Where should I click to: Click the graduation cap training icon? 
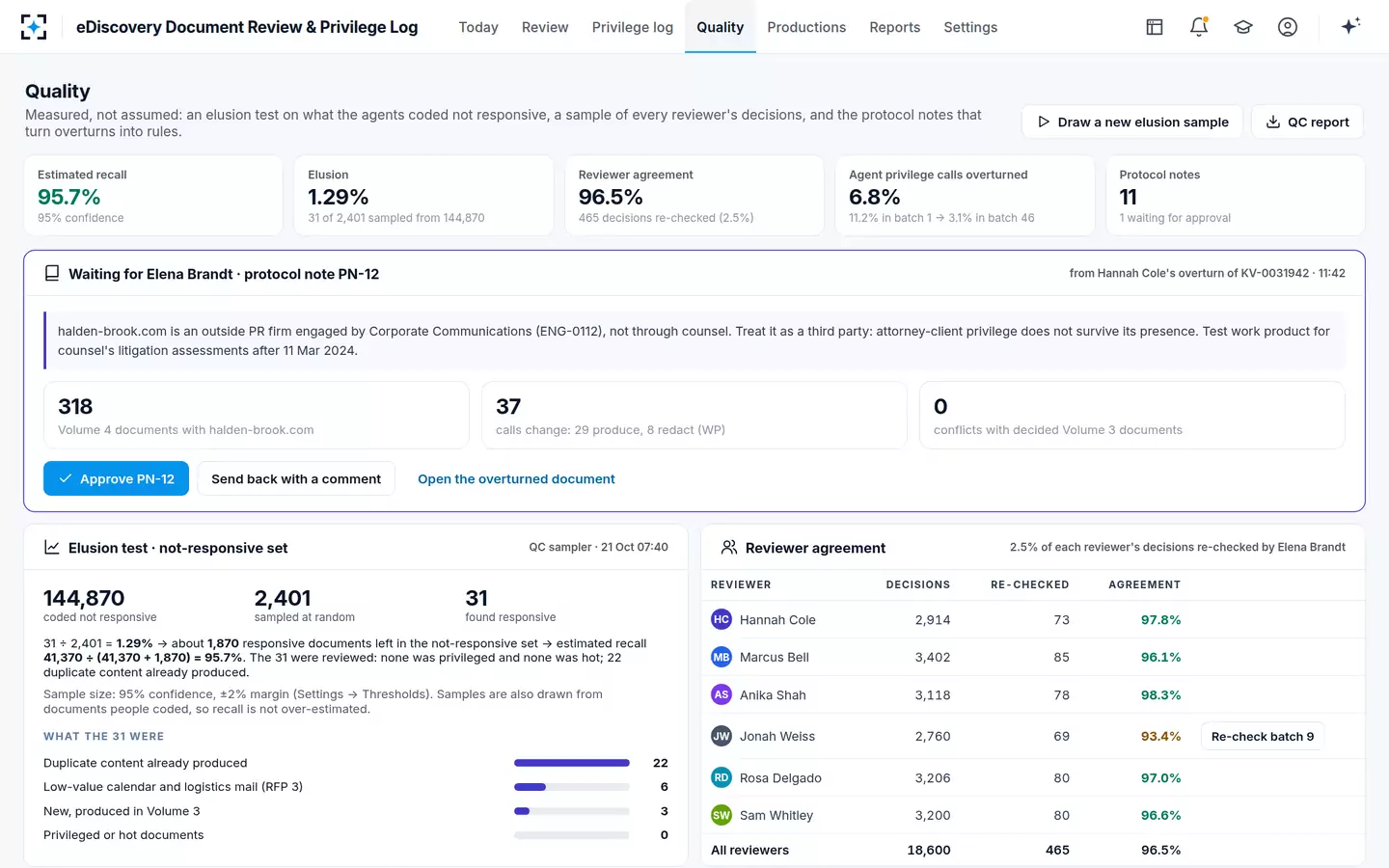point(1243,27)
